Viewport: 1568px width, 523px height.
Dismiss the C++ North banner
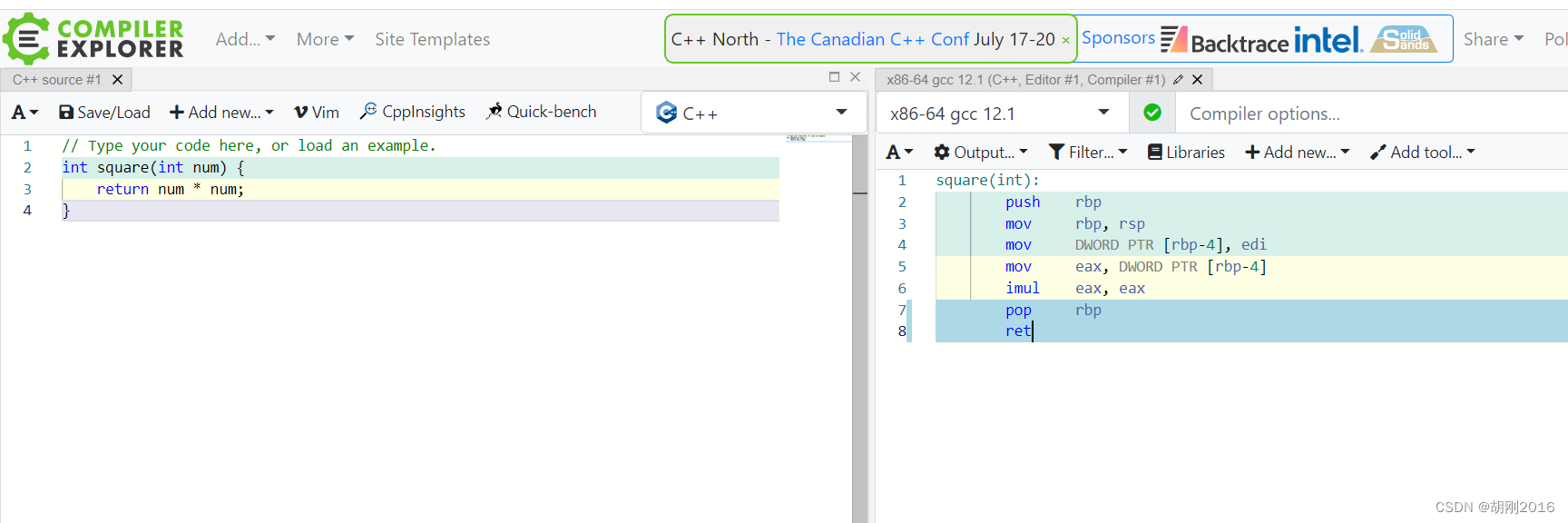tap(1065, 40)
